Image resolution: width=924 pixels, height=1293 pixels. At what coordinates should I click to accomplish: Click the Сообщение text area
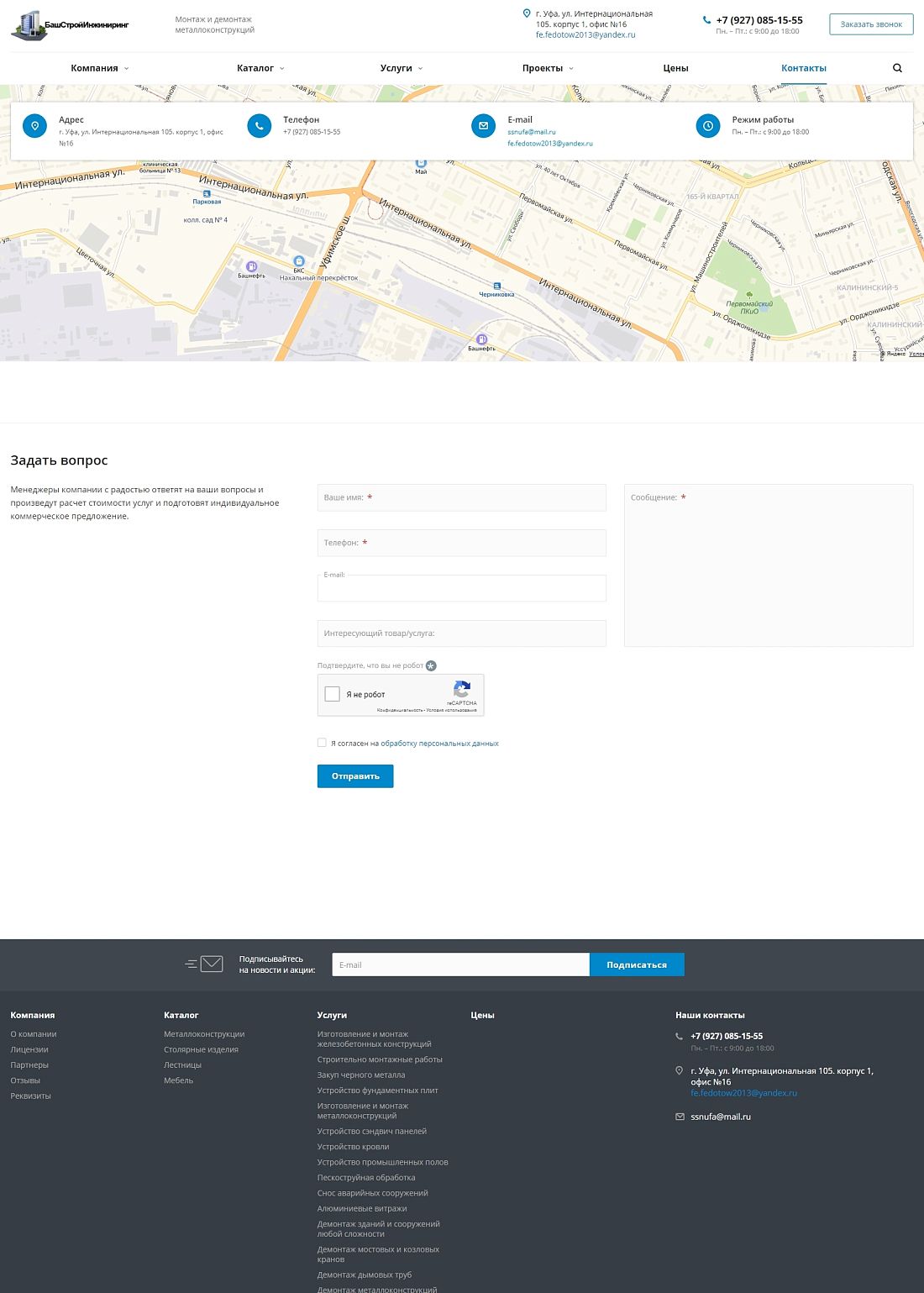(769, 565)
